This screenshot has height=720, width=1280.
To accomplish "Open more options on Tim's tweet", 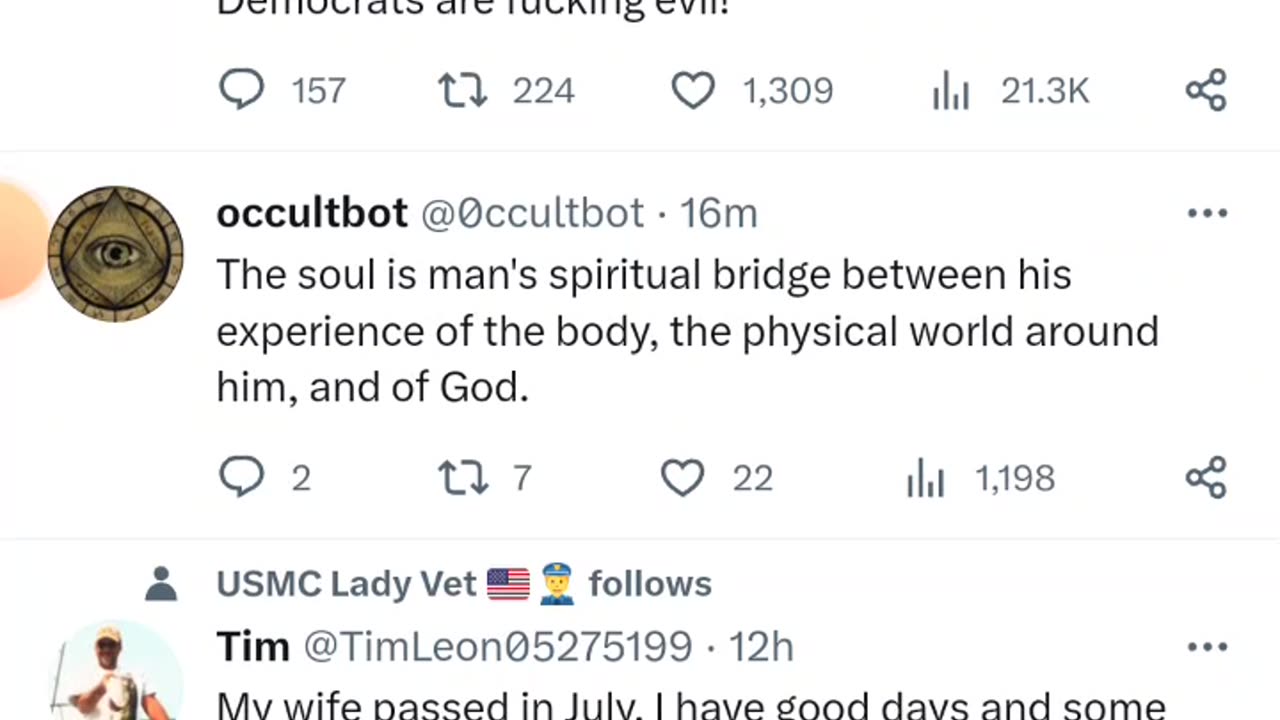I will click(x=1207, y=647).
